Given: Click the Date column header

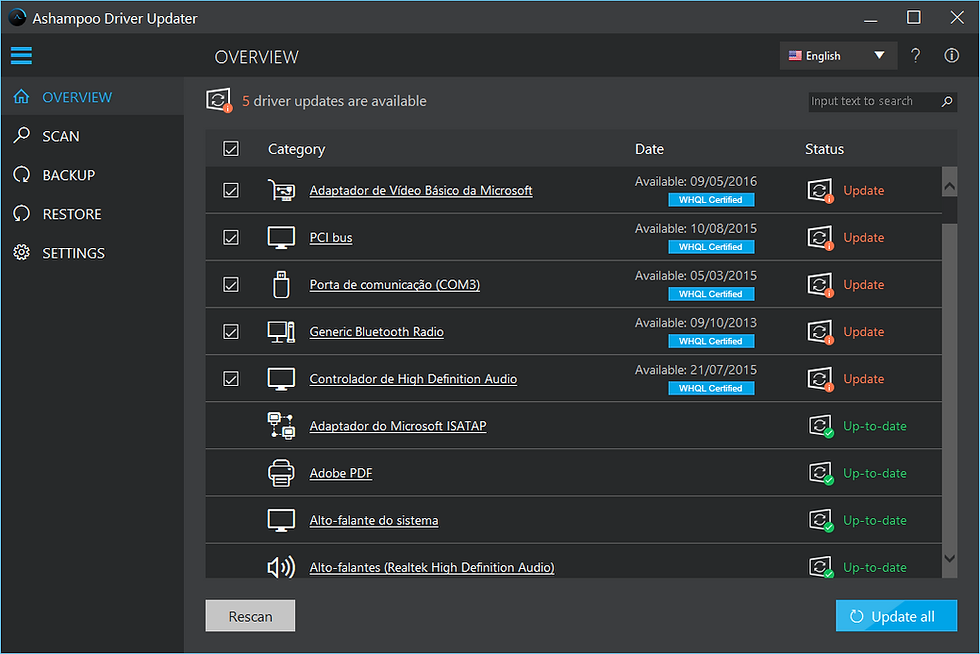Looking at the screenshot, I should 649,149.
